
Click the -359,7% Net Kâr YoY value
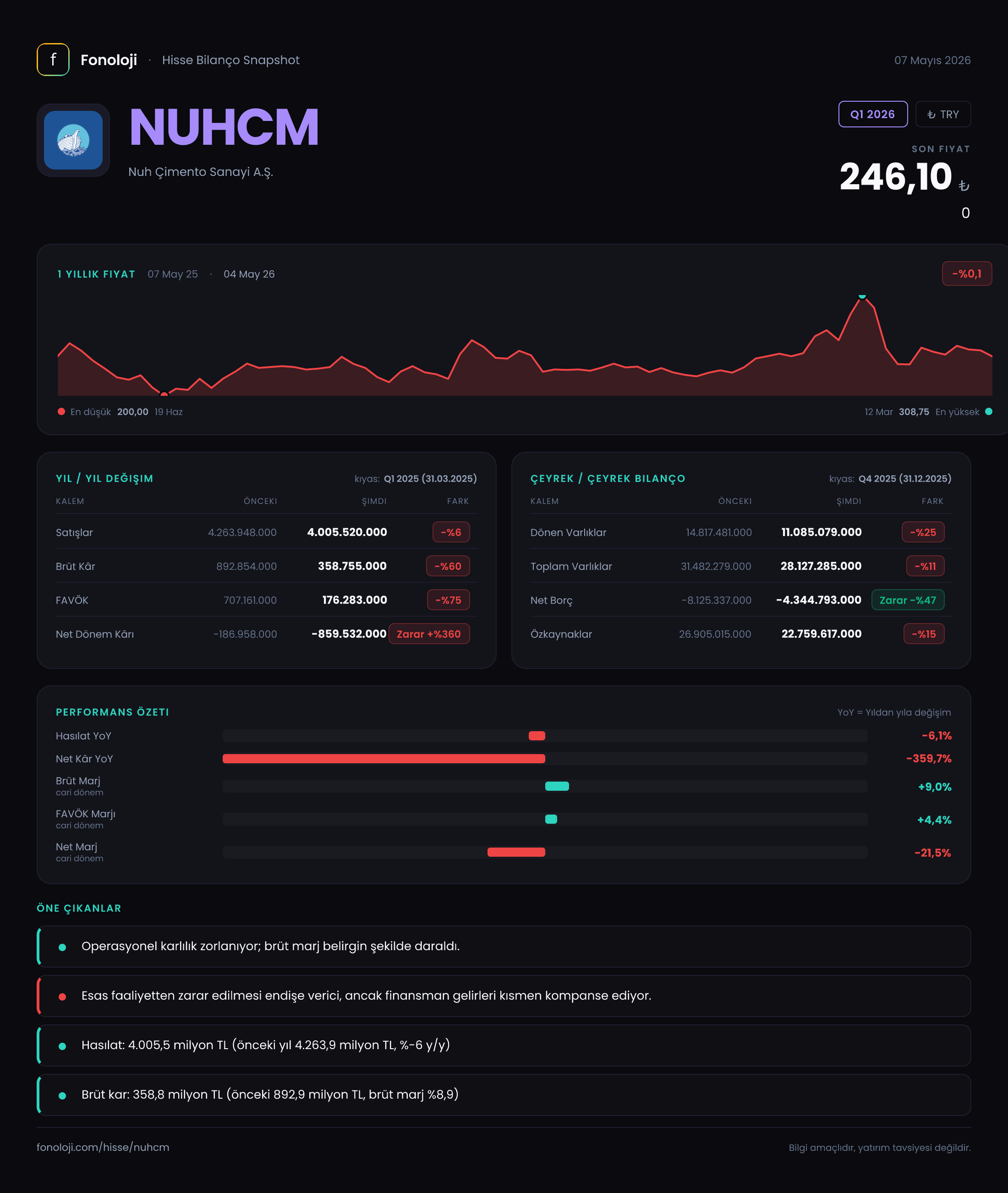929,759
